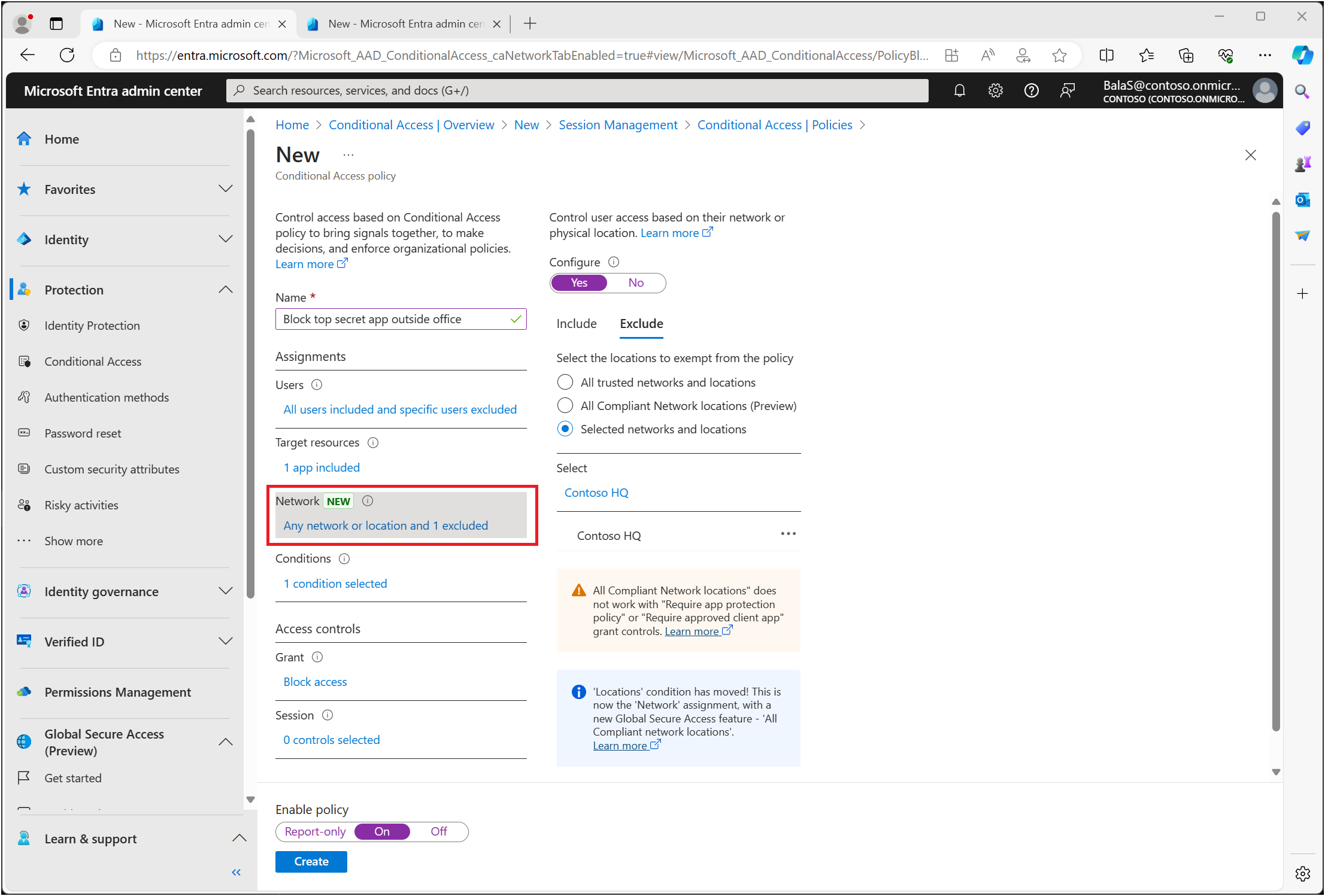Switch Enable policy to Report-only

pyautogui.click(x=315, y=831)
